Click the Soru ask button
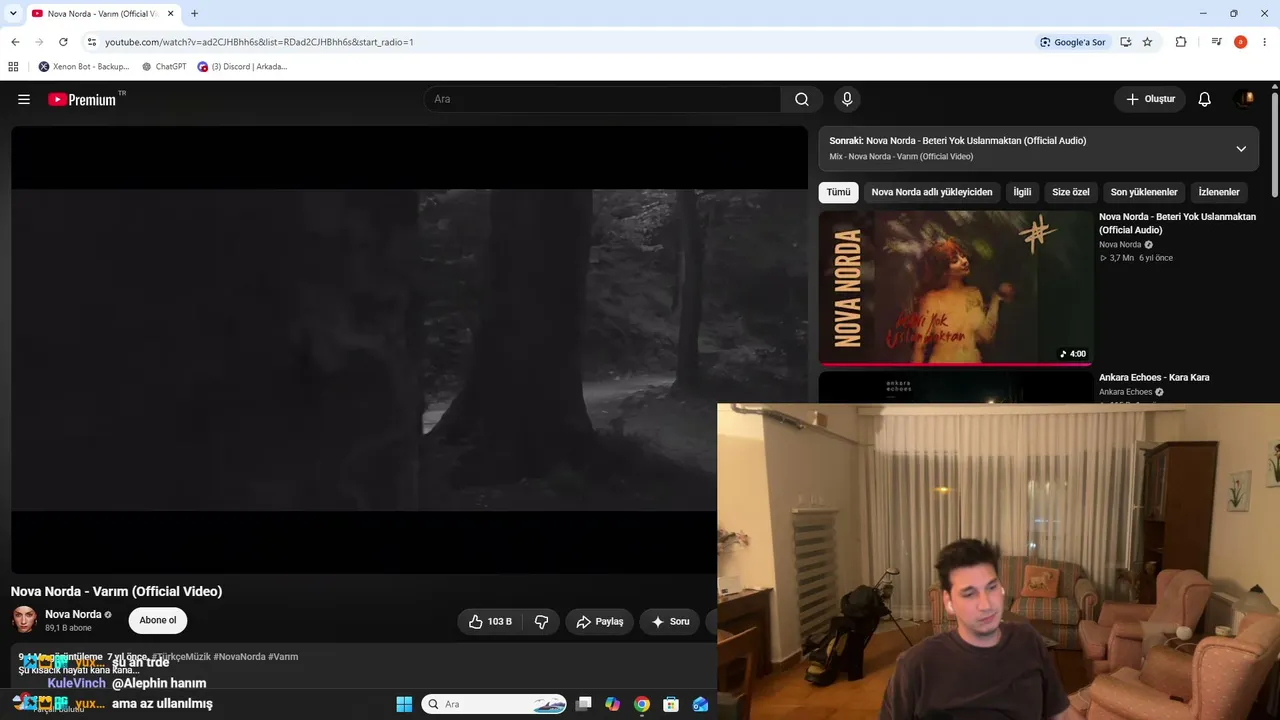 670,621
